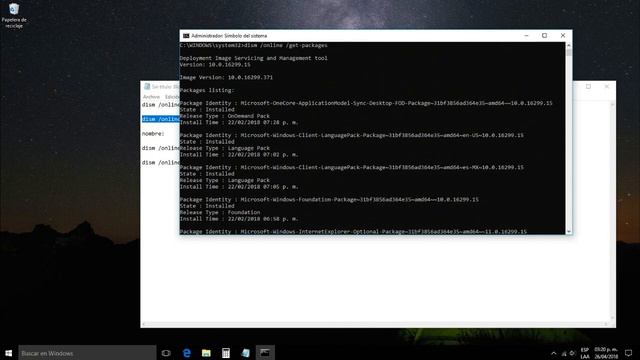Close the Notepad window behind the console
640x360 pixels.
(607, 87)
